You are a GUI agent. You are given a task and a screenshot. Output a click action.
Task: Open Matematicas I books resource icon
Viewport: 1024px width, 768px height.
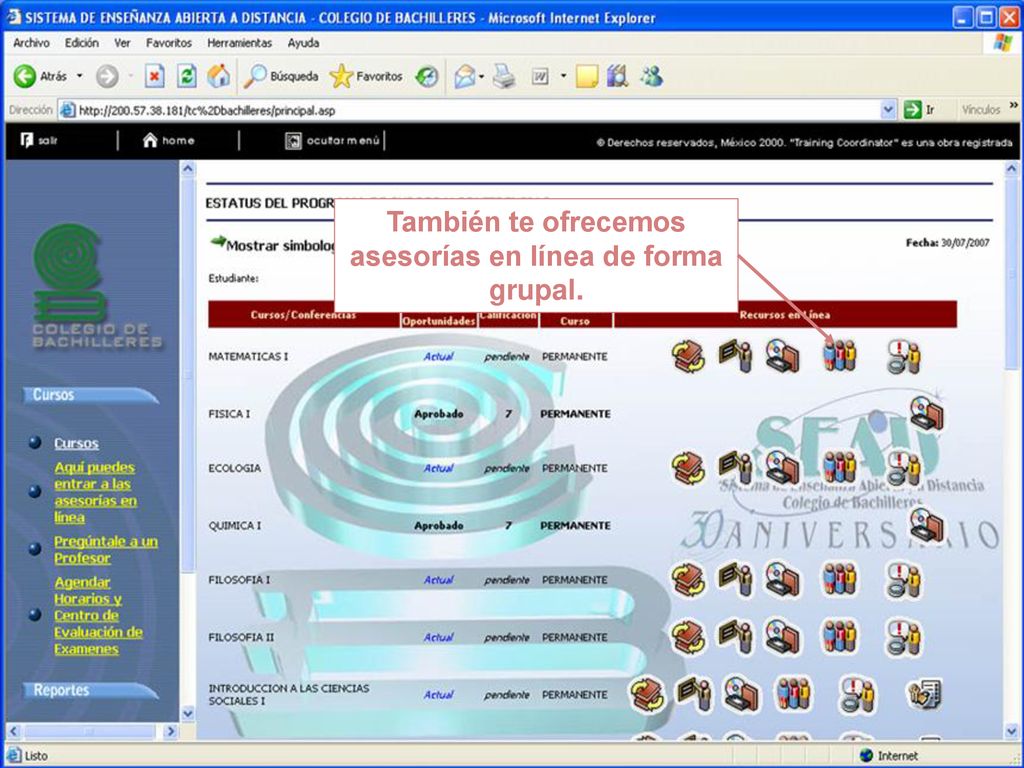pyautogui.click(x=688, y=357)
